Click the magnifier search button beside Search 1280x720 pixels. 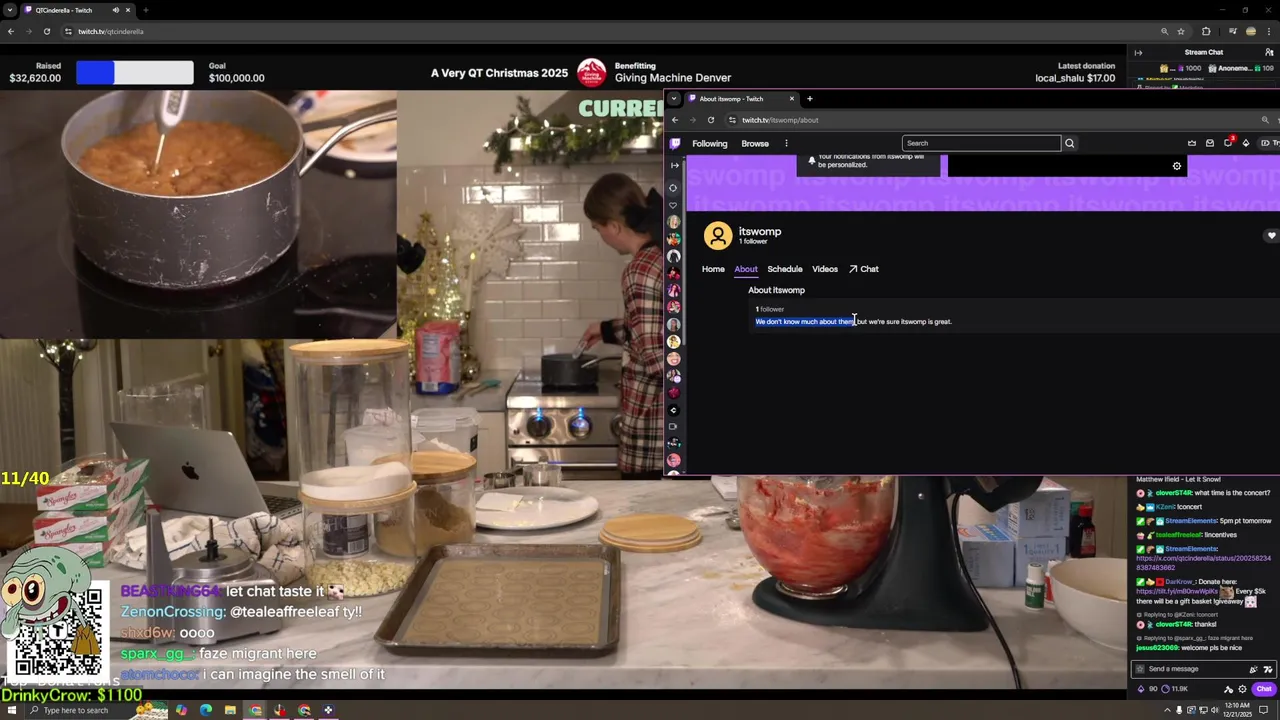coord(1069,143)
